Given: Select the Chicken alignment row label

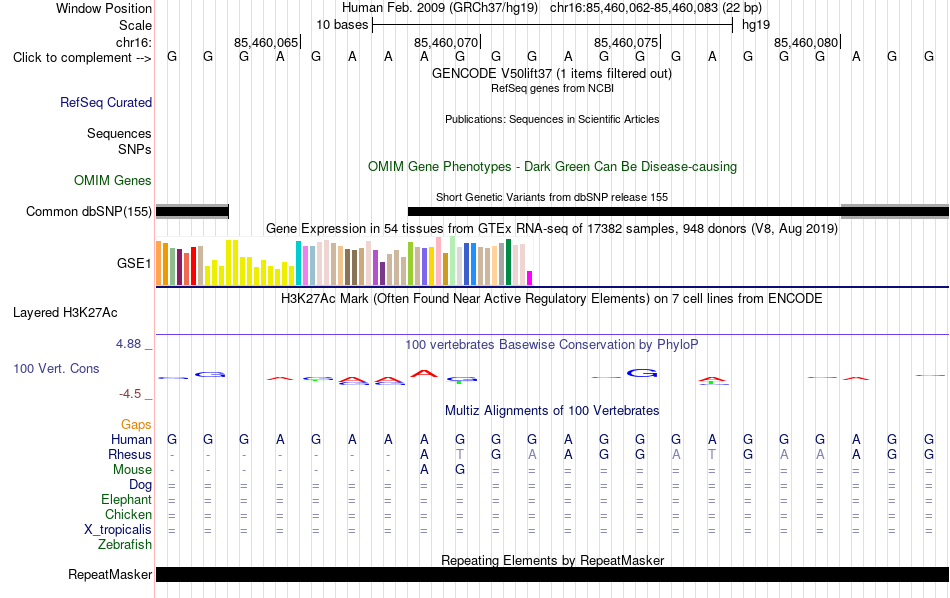Looking at the screenshot, I should coord(128,514).
